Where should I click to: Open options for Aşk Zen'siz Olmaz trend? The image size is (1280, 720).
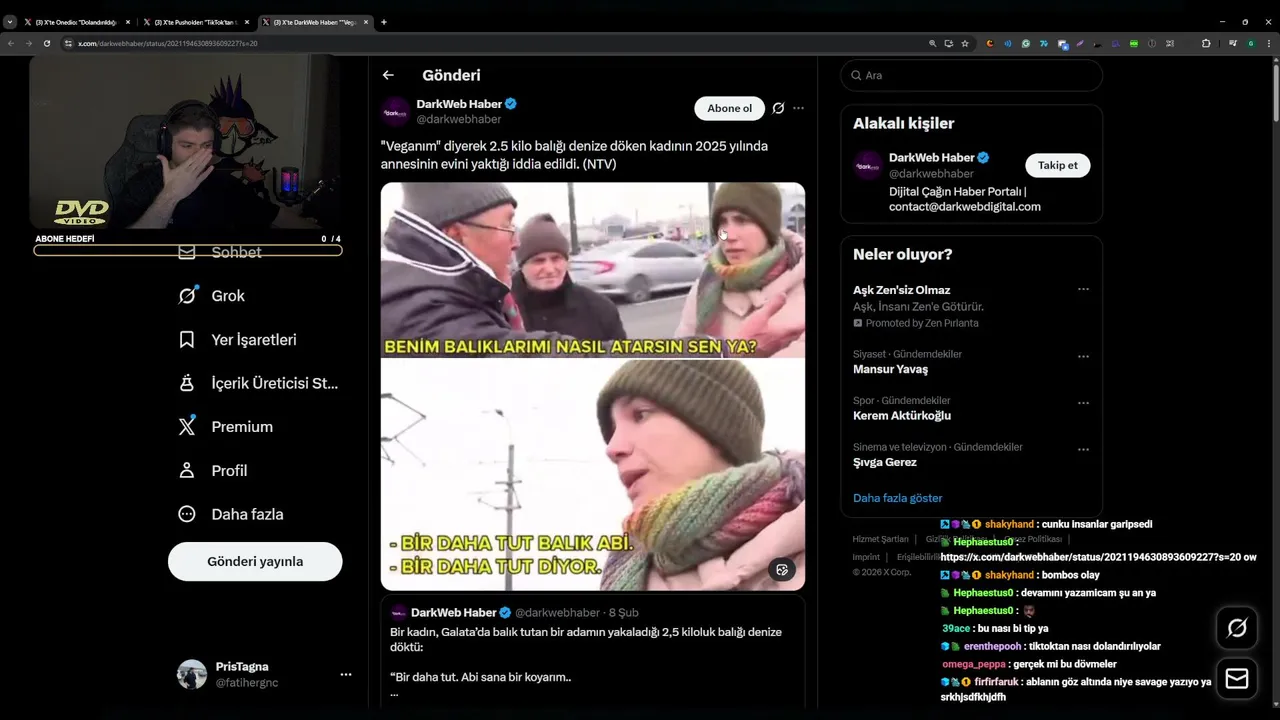[1083, 290]
